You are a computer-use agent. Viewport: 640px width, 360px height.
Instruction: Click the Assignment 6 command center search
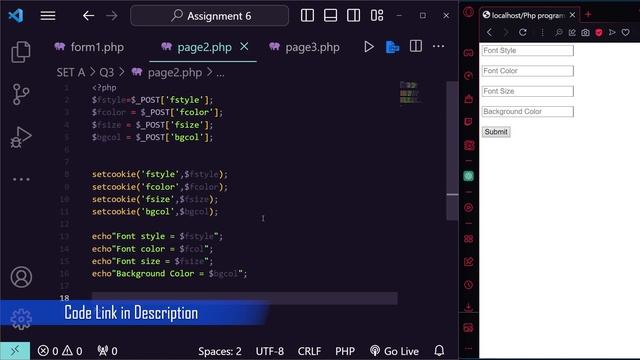(209, 16)
